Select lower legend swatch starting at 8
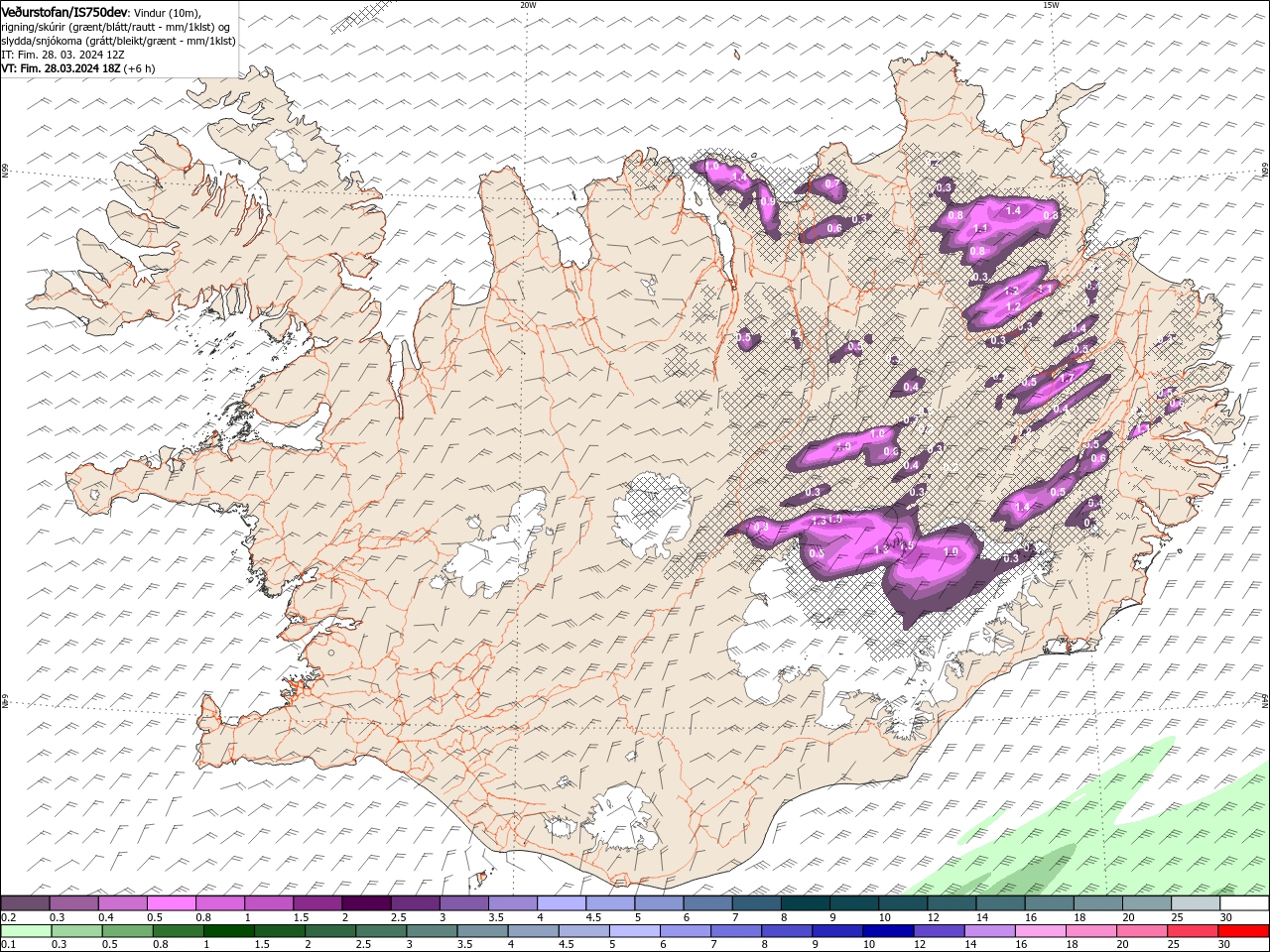Image resolution: width=1270 pixels, height=952 pixels. [787, 931]
